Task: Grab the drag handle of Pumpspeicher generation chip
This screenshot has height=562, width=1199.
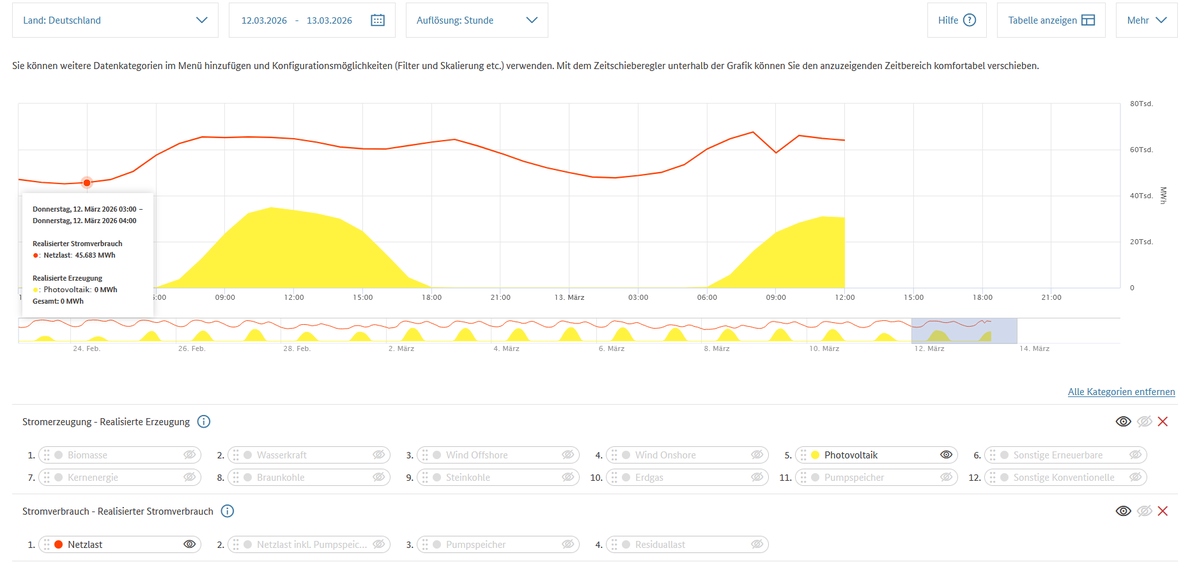Action: coord(804,477)
